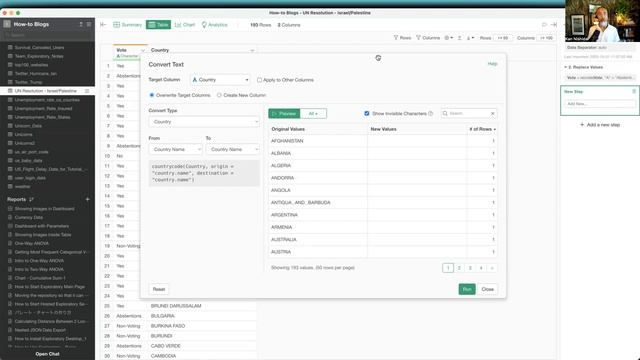Open the Vote column header menu
This screenshot has height=360, width=640.
click(x=143, y=50)
